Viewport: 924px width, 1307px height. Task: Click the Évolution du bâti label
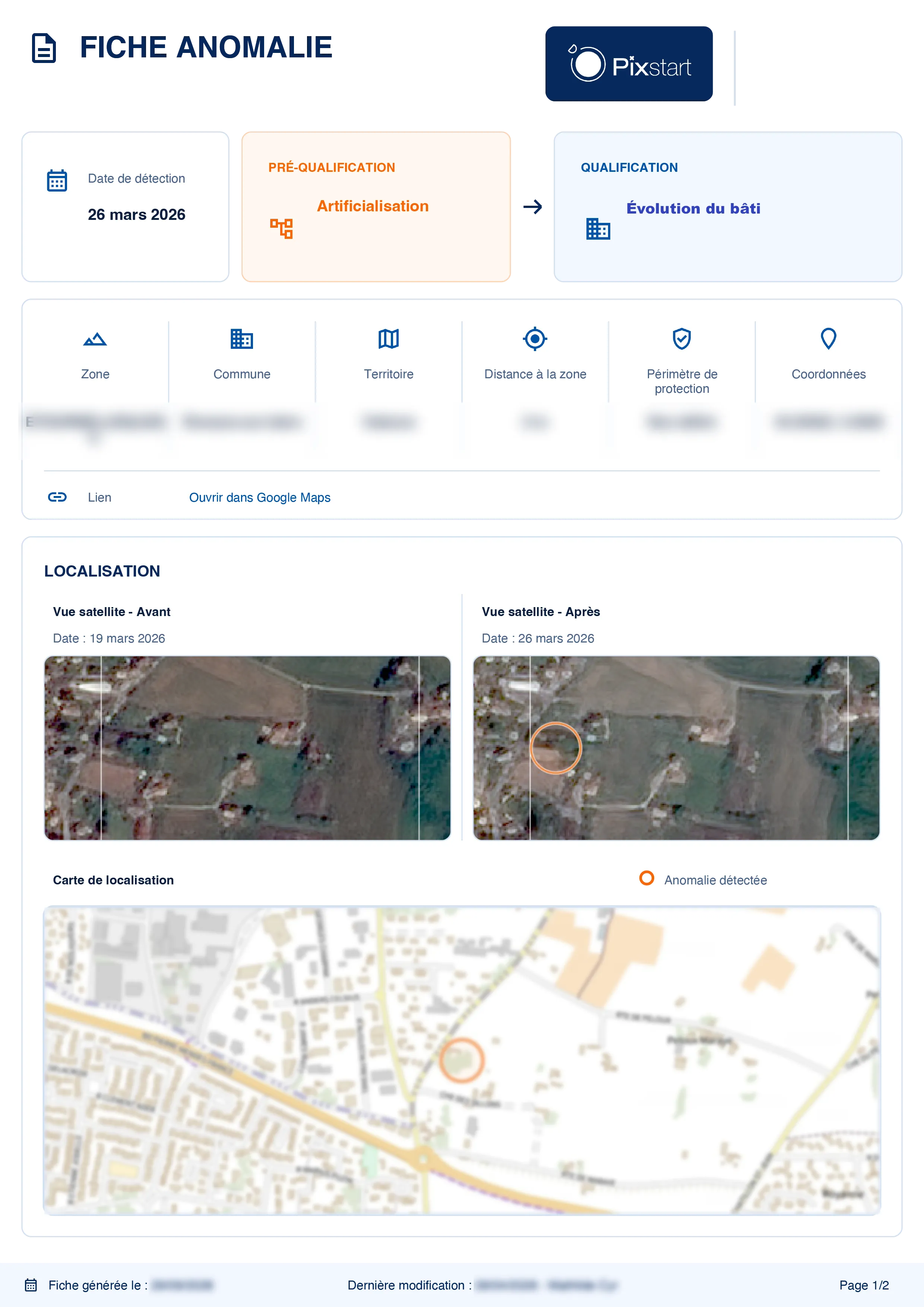coord(693,208)
